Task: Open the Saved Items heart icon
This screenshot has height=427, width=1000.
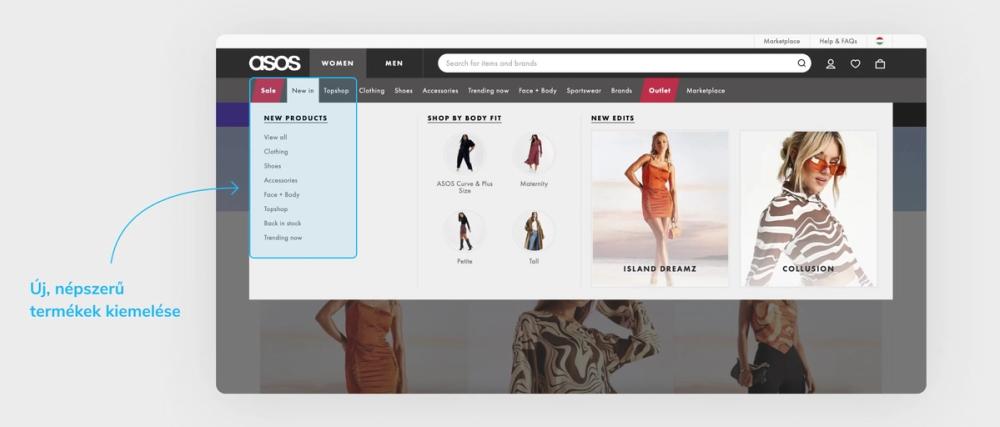Action: [x=855, y=64]
